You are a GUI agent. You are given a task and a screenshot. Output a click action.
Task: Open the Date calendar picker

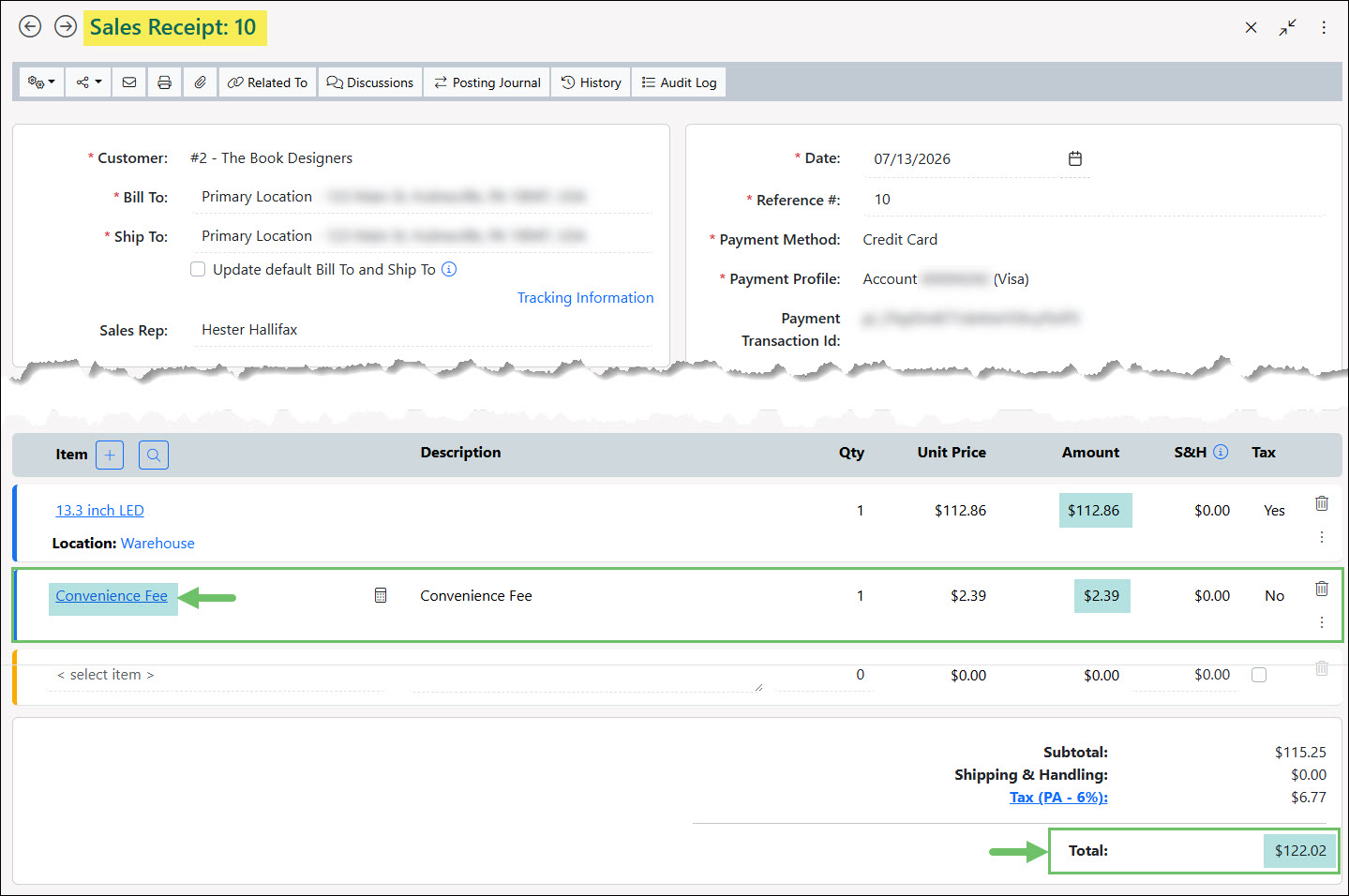pyautogui.click(x=1075, y=158)
